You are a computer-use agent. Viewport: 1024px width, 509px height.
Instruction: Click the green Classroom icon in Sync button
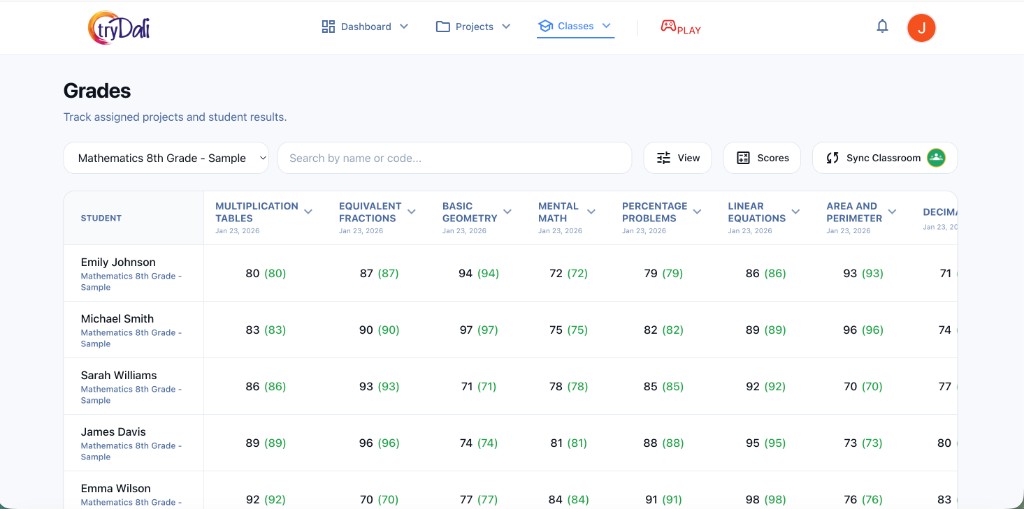(936, 158)
